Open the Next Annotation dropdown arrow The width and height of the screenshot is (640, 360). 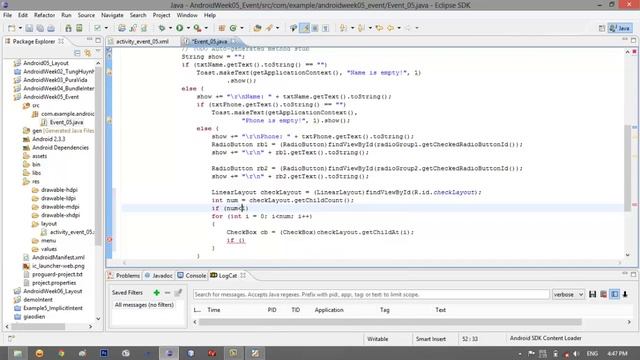352,28
